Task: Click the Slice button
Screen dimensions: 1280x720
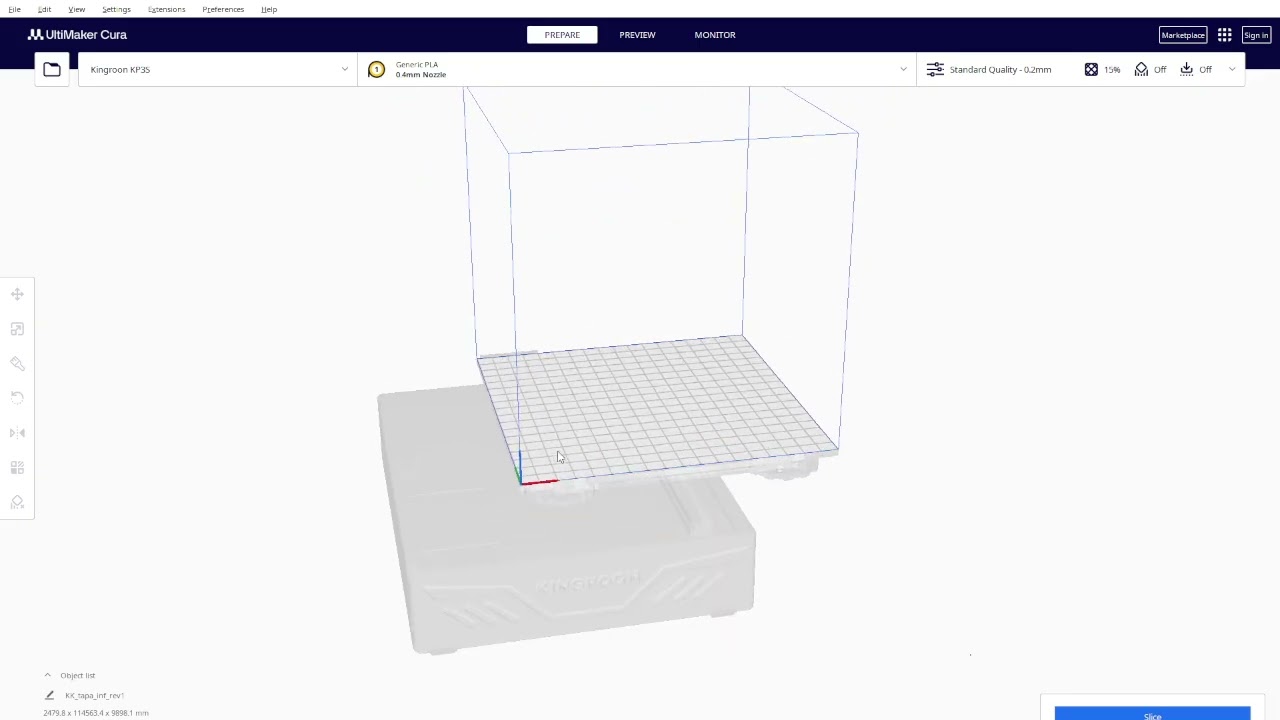Action: pos(1152,714)
